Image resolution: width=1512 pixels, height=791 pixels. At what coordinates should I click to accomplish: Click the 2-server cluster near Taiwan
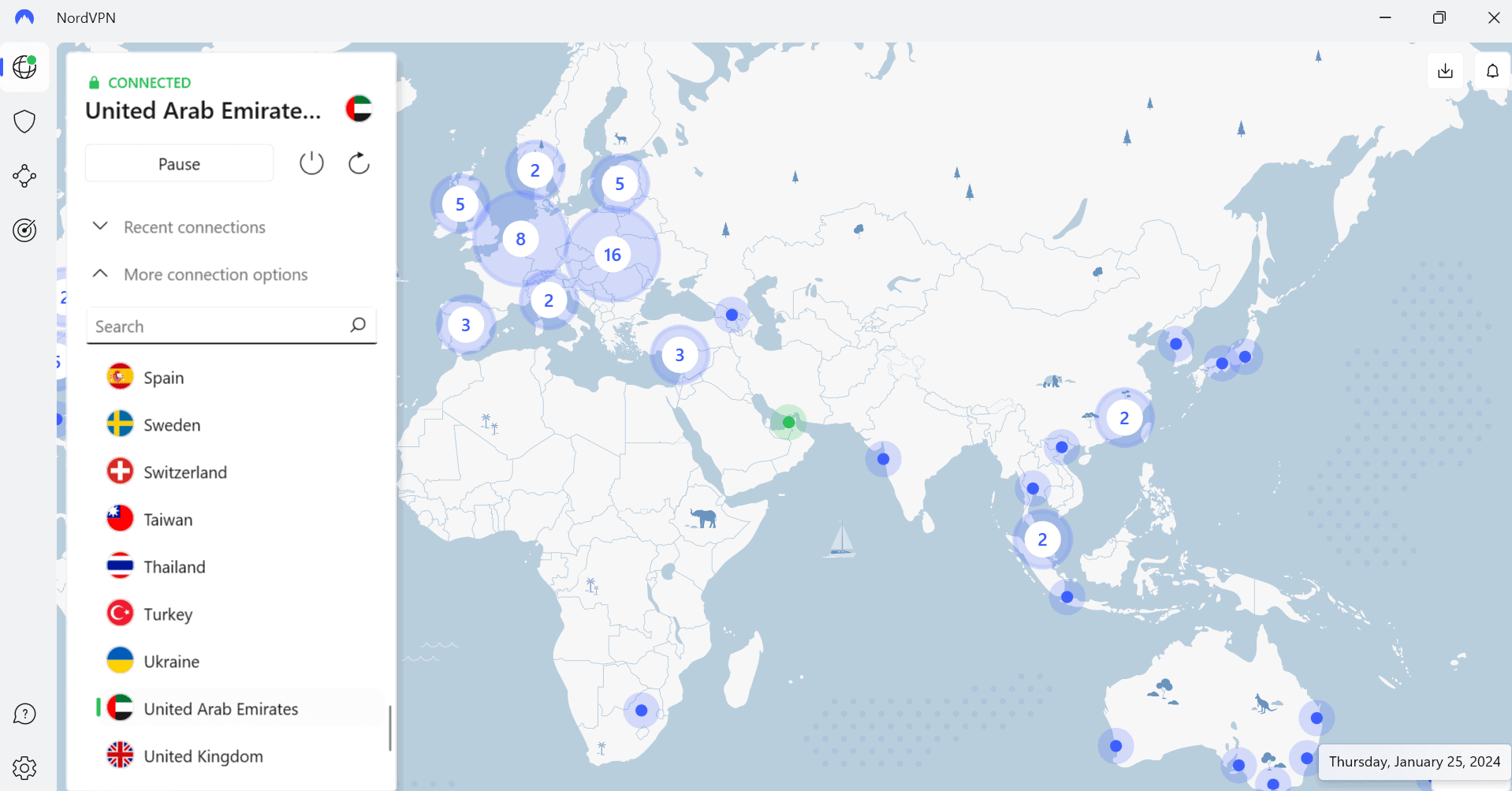pos(1124,418)
